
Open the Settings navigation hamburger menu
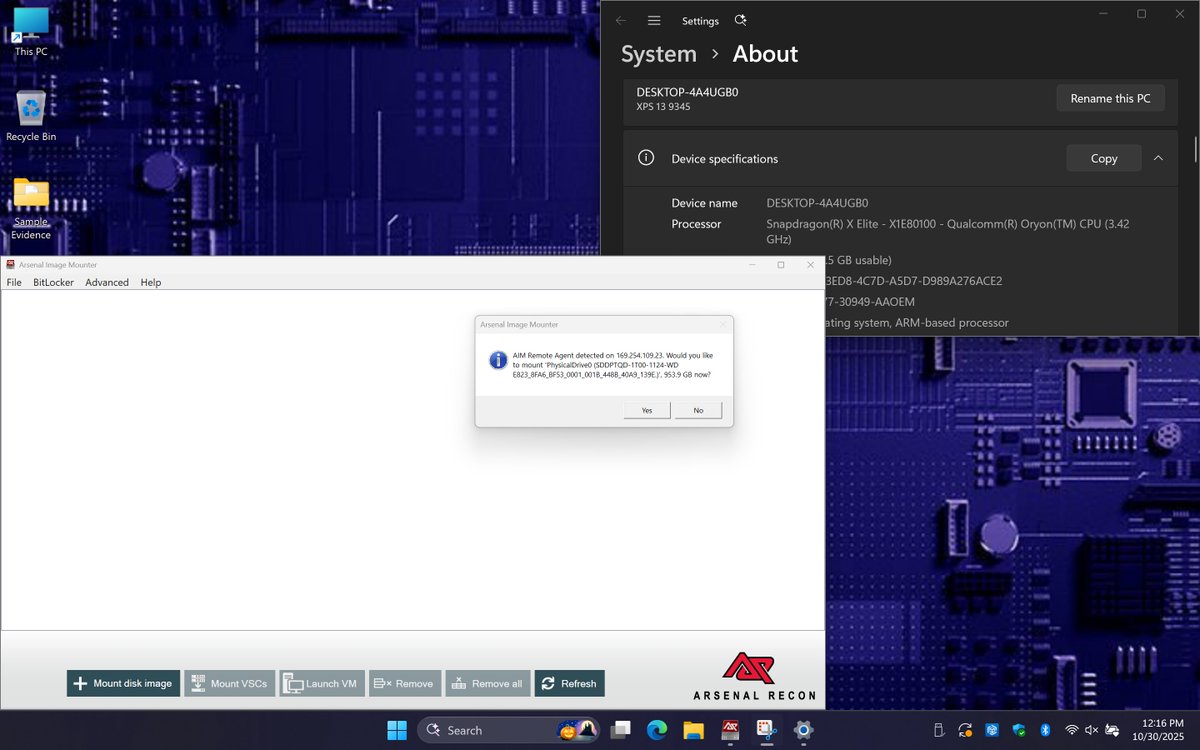click(x=654, y=20)
